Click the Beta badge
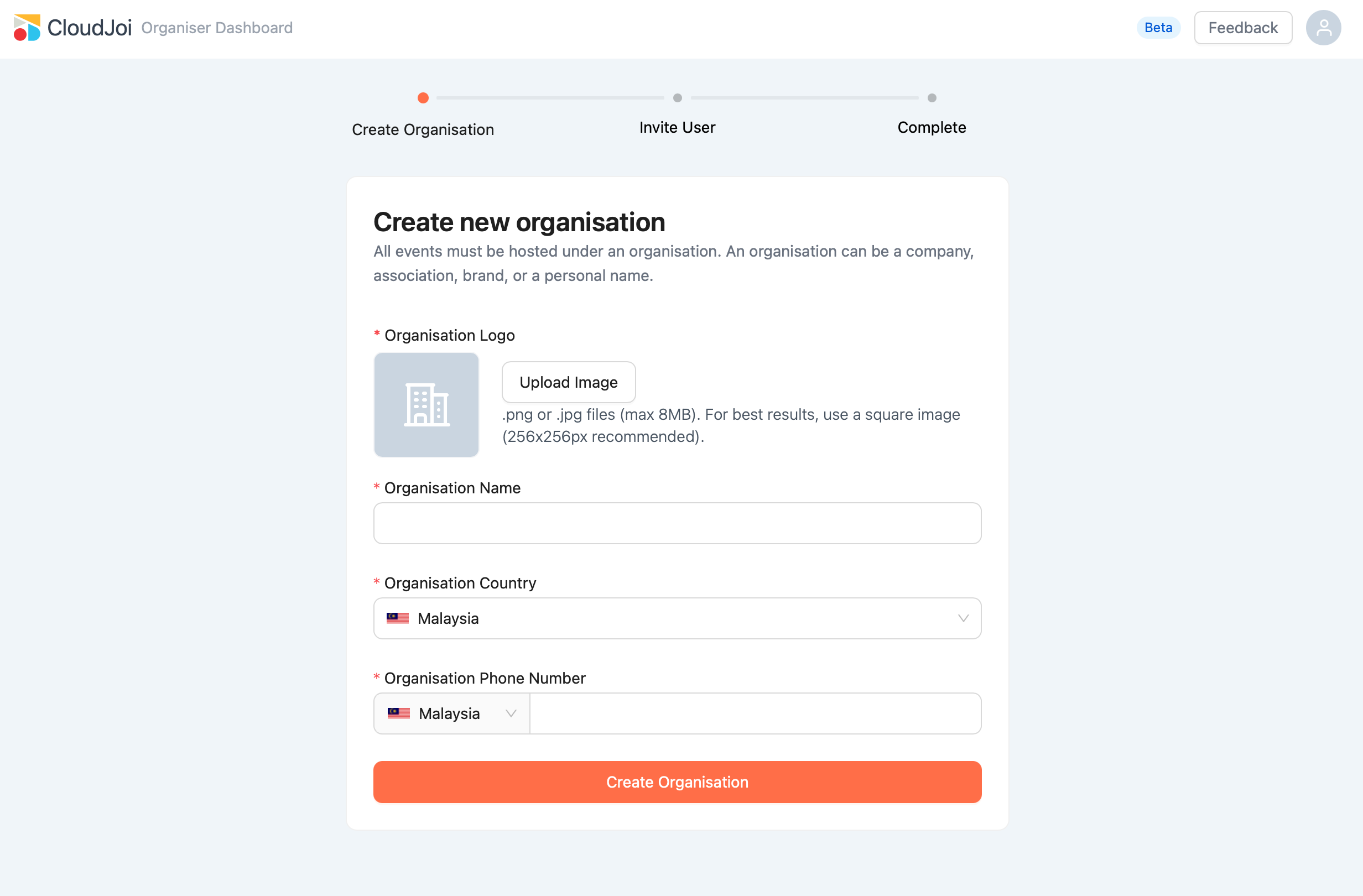1363x896 pixels. pos(1157,28)
